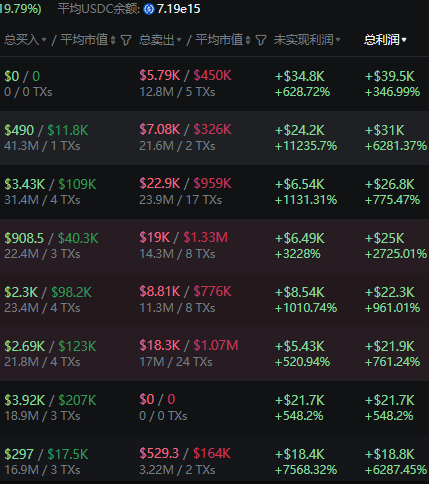Click total profit +$39.5K
The height and width of the screenshot is (484, 429).
(x=390, y=76)
